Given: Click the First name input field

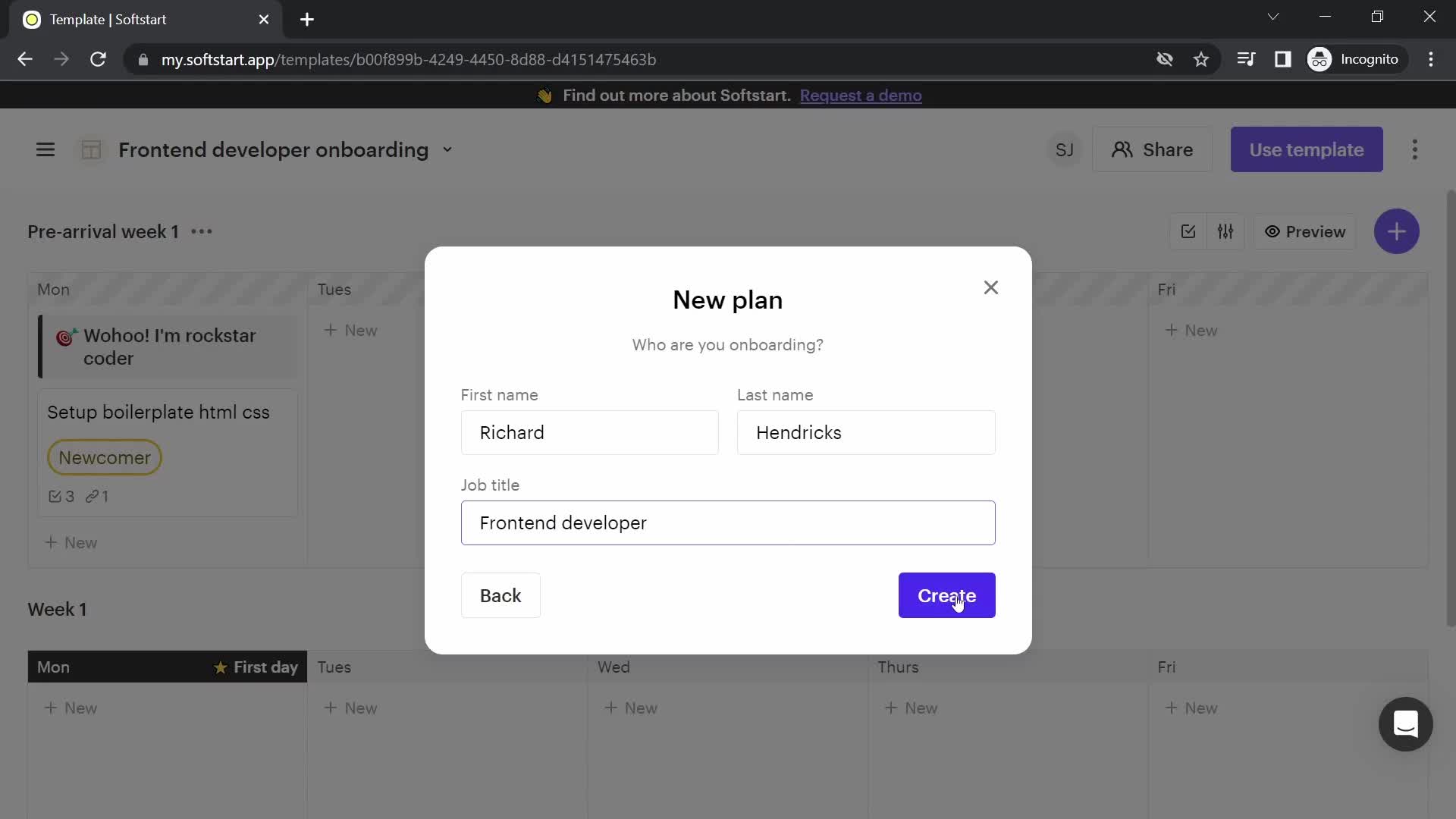Looking at the screenshot, I should pyautogui.click(x=589, y=432).
